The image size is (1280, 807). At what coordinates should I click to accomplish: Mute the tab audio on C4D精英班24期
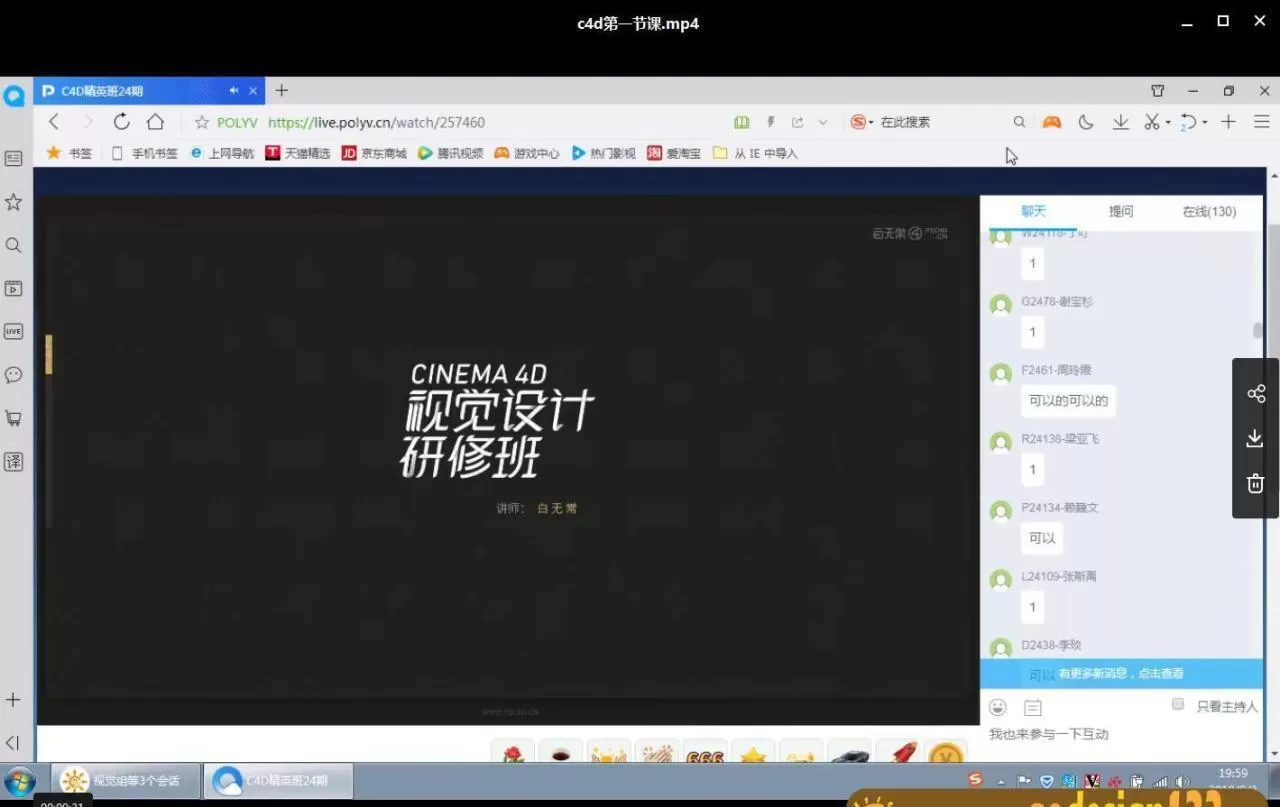point(233,90)
